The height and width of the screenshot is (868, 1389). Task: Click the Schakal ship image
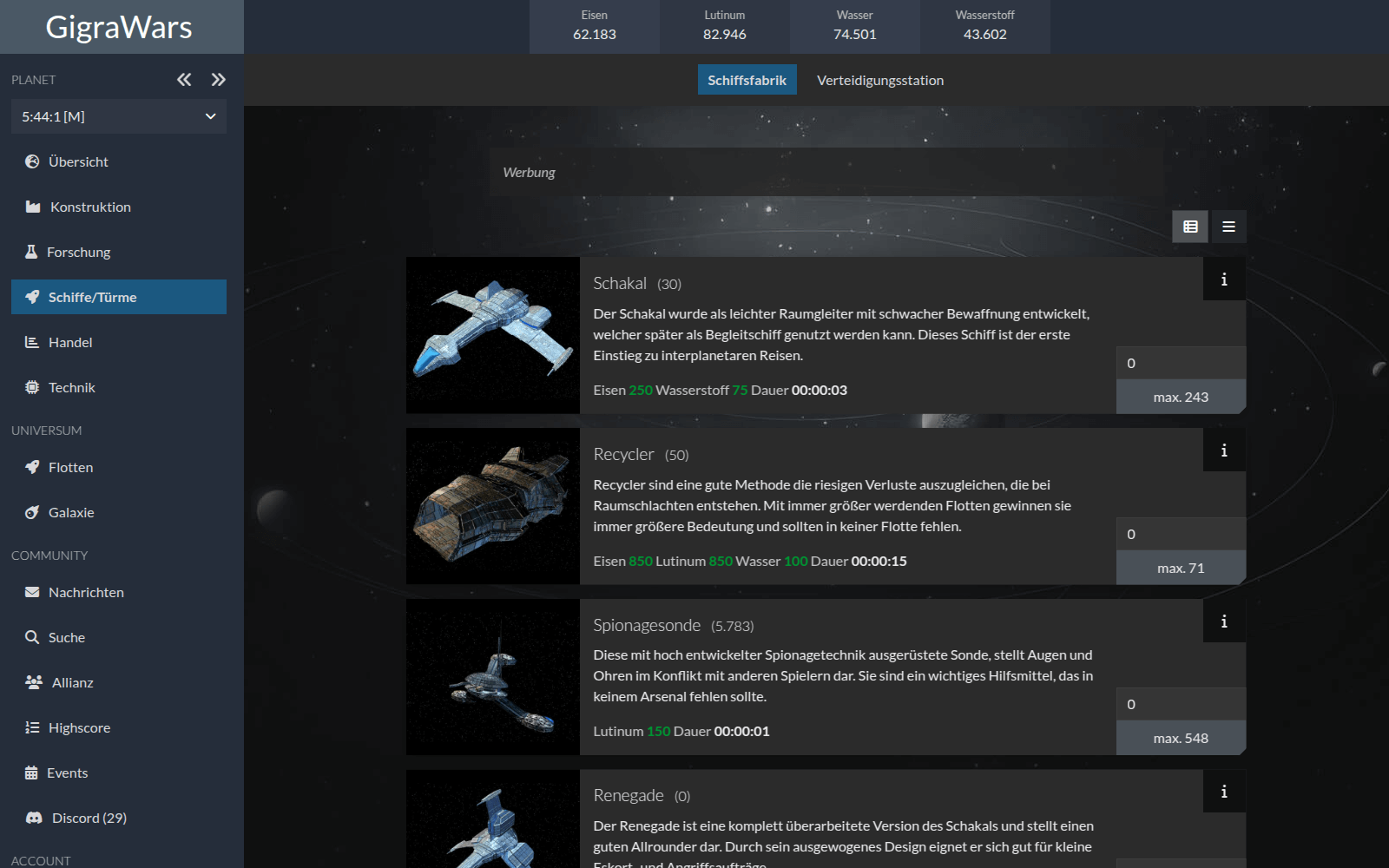click(493, 335)
